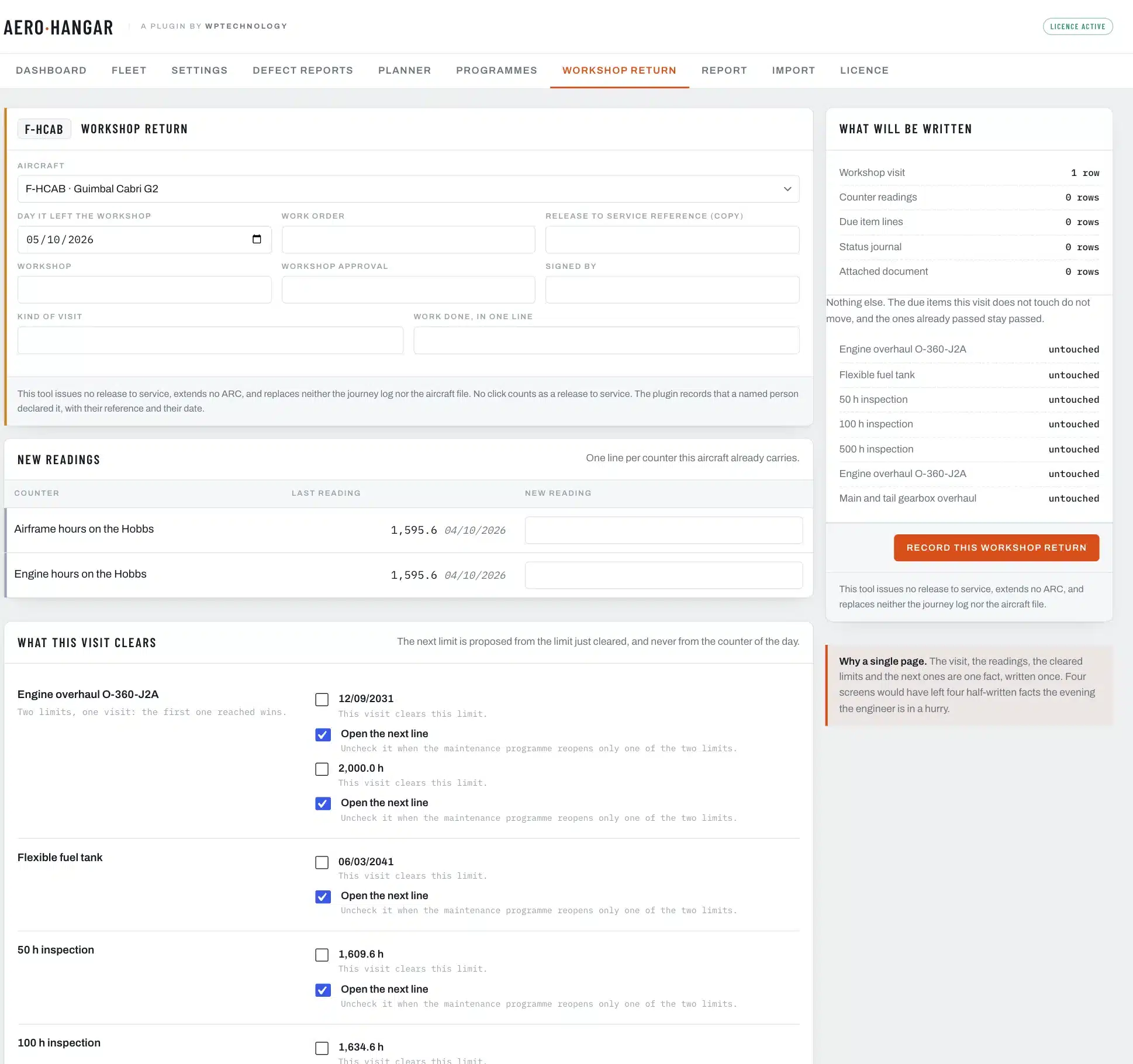Open the Licence tab
The image size is (1133, 1064).
(x=864, y=70)
